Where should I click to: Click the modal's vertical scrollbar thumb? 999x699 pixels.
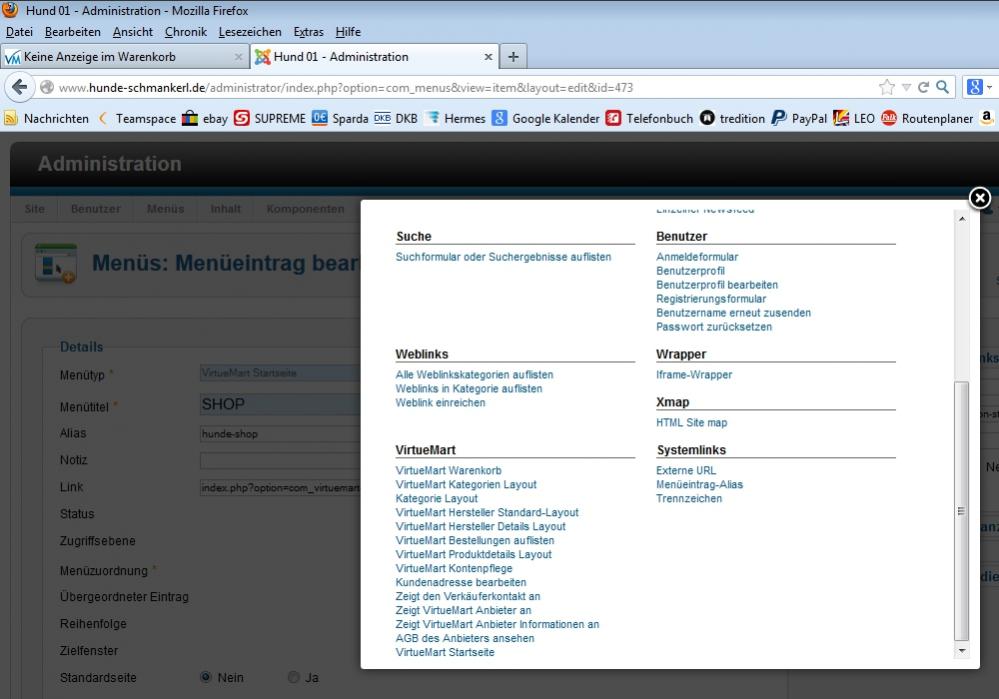point(962,510)
